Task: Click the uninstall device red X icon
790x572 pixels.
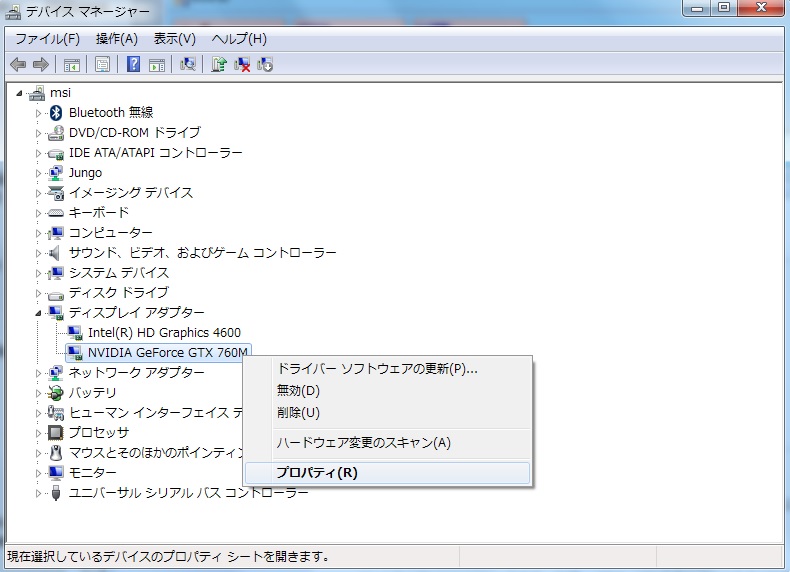Action: point(242,65)
